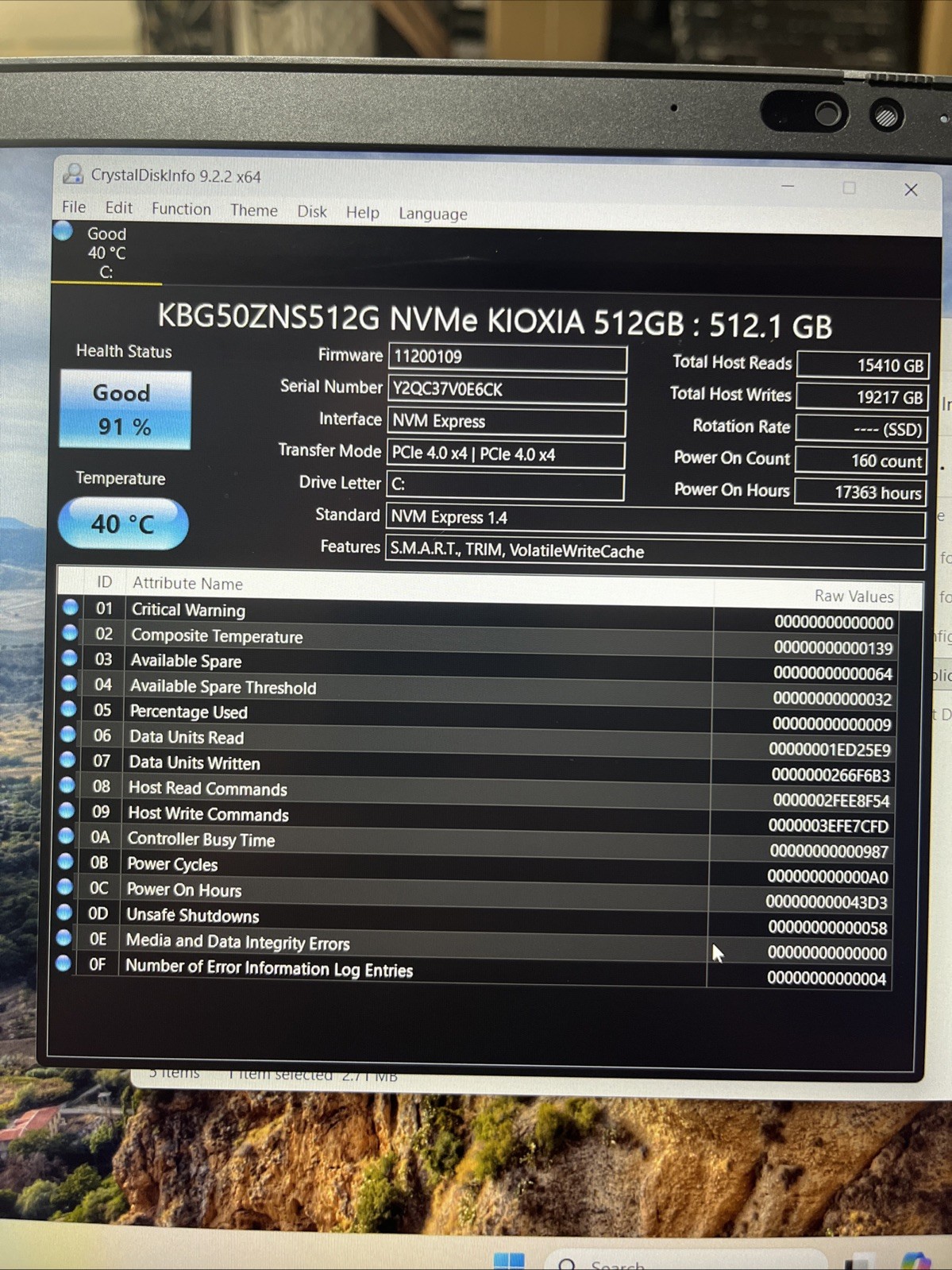Click status icon of Data Units Read row

coord(68,734)
